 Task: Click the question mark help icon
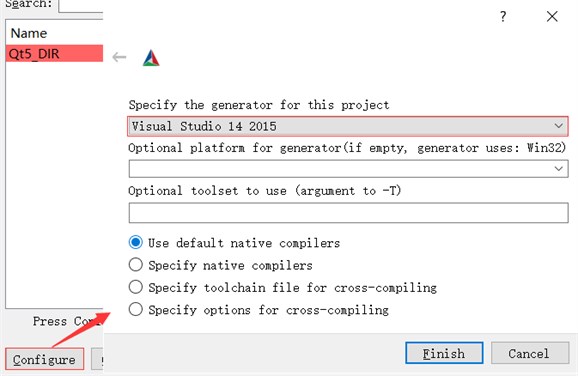click(503, 16)
